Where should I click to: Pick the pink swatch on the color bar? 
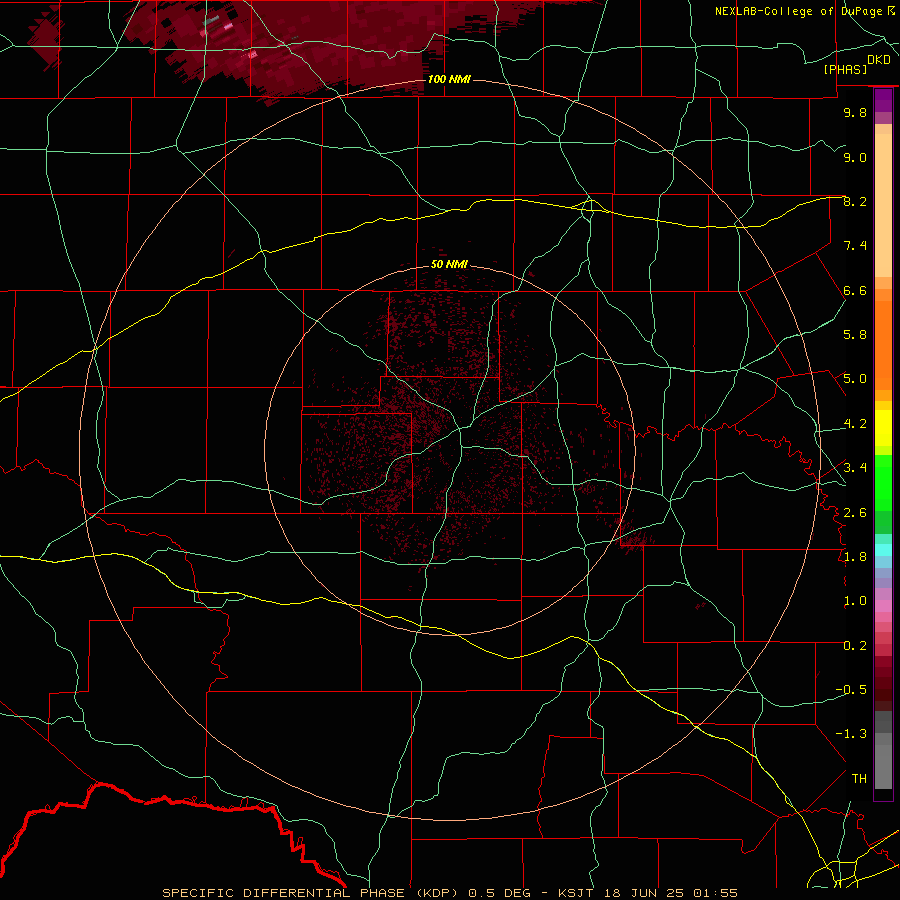tap(883, 606)
